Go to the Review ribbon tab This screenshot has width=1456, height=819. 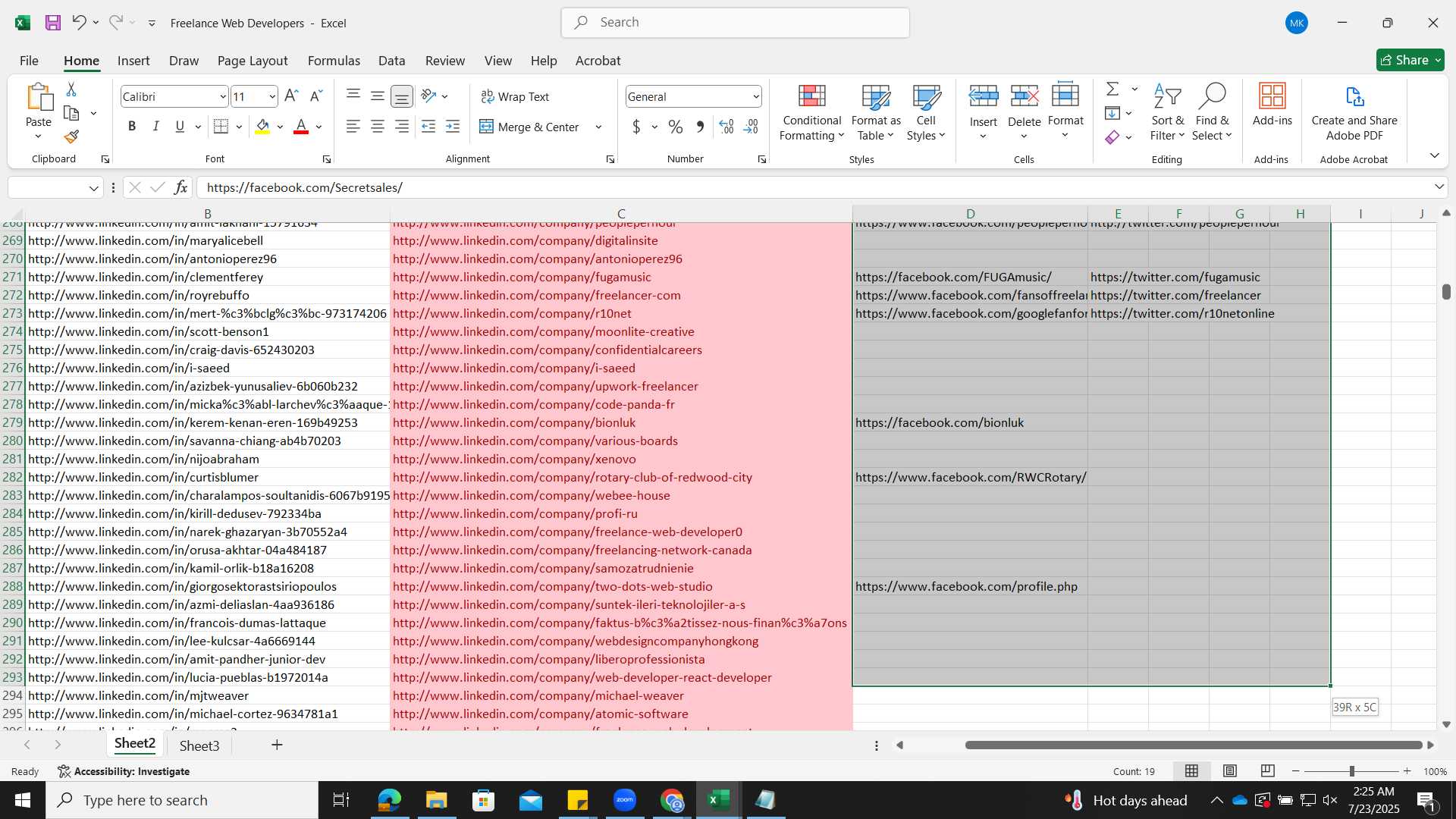445,61
